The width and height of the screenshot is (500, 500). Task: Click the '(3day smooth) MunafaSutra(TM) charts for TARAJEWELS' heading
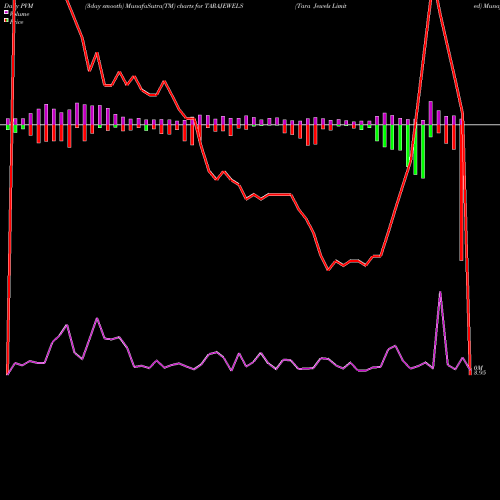pyautogui.click(x=164, y=6)
